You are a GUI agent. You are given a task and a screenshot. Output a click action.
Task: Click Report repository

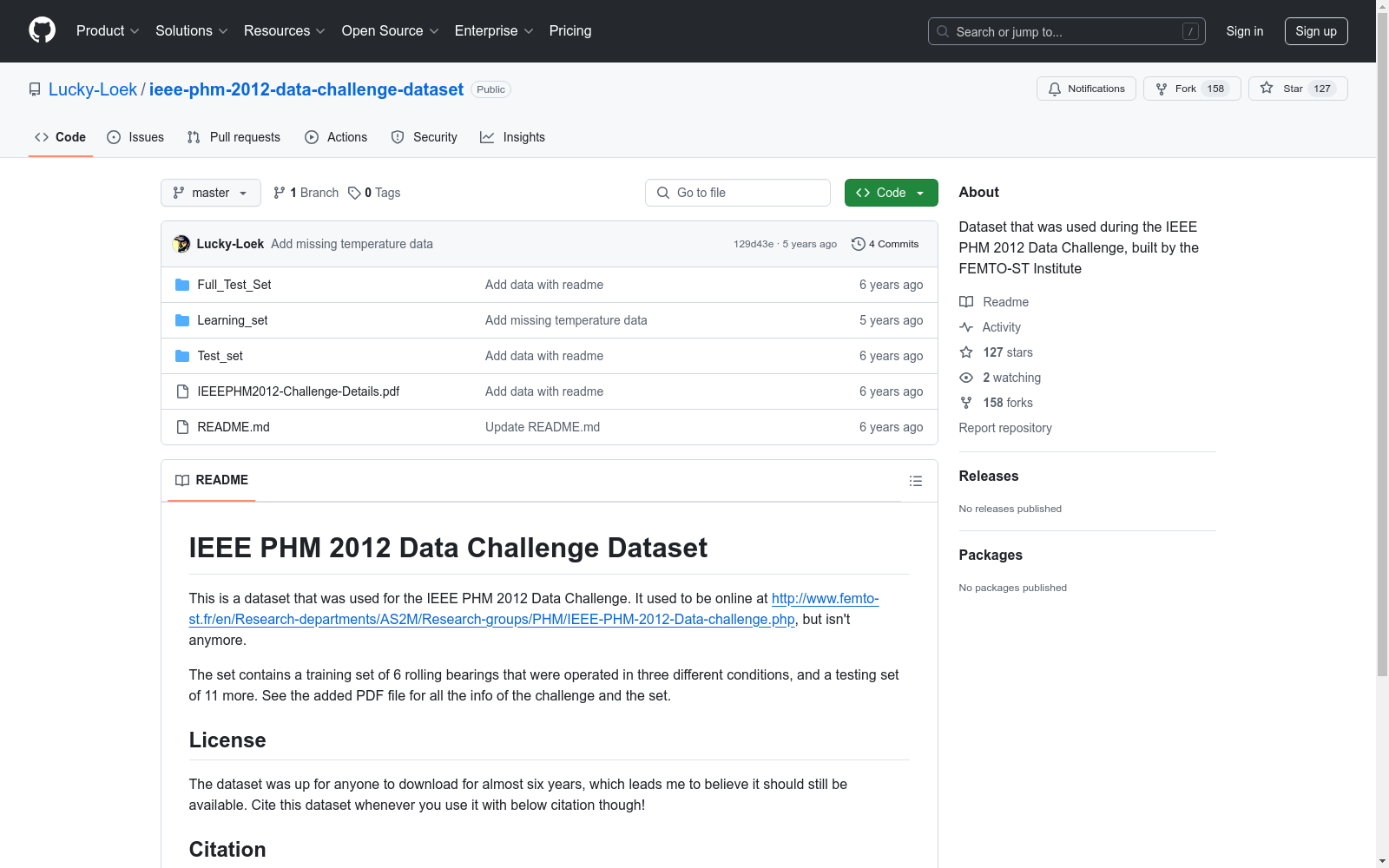click(x=1005, y=428)
